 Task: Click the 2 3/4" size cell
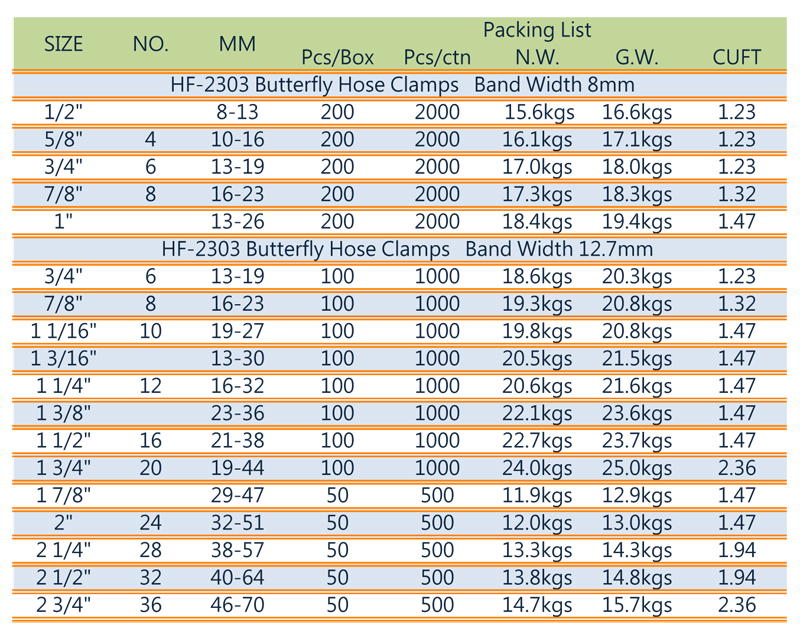tap(64, 604)
